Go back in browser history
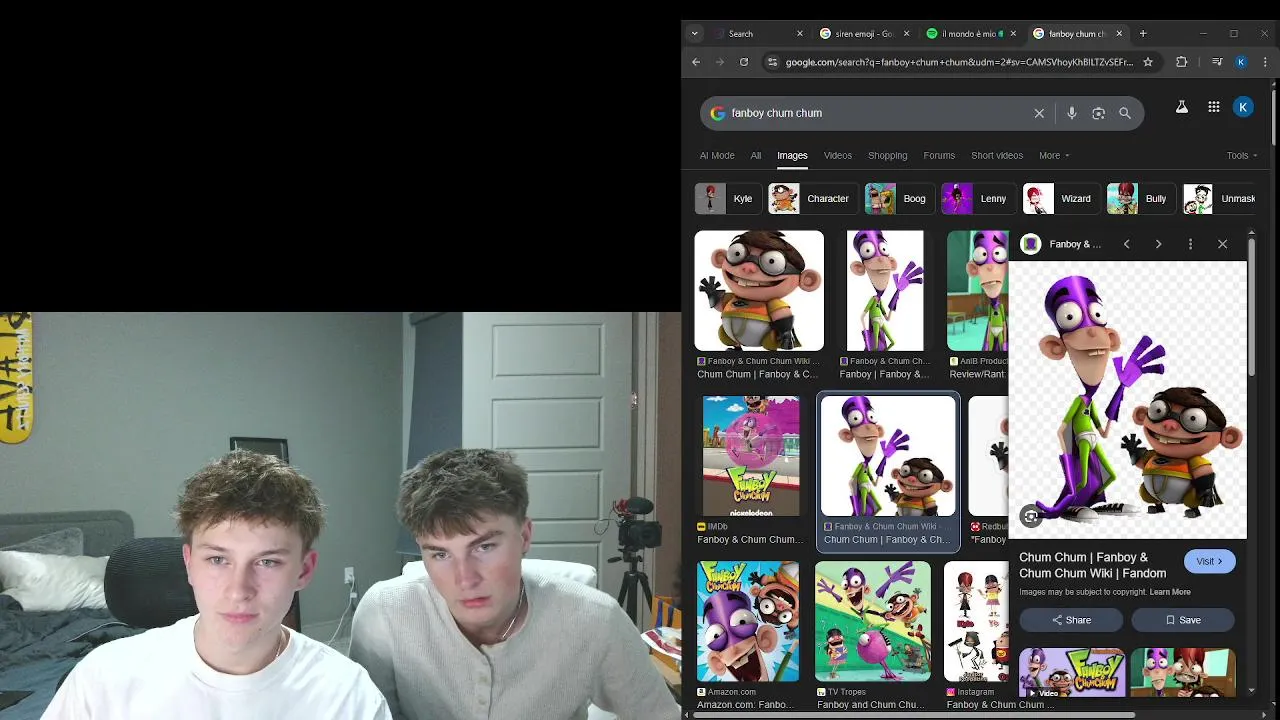Image resolution: width=1280 pixels, height=720 pixels. pyautogui.click(x=696, y=62)
